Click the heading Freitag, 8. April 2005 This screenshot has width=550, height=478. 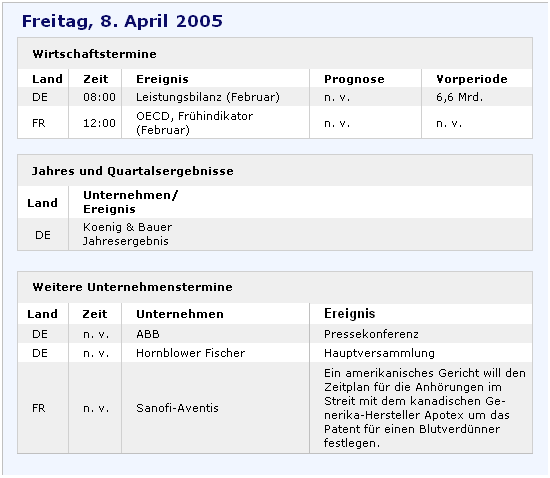122,21
